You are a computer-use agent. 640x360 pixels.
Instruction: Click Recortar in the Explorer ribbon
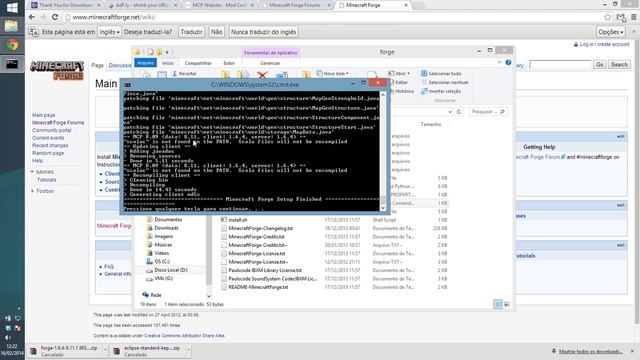pyautogui.click(x=184, y=73)
